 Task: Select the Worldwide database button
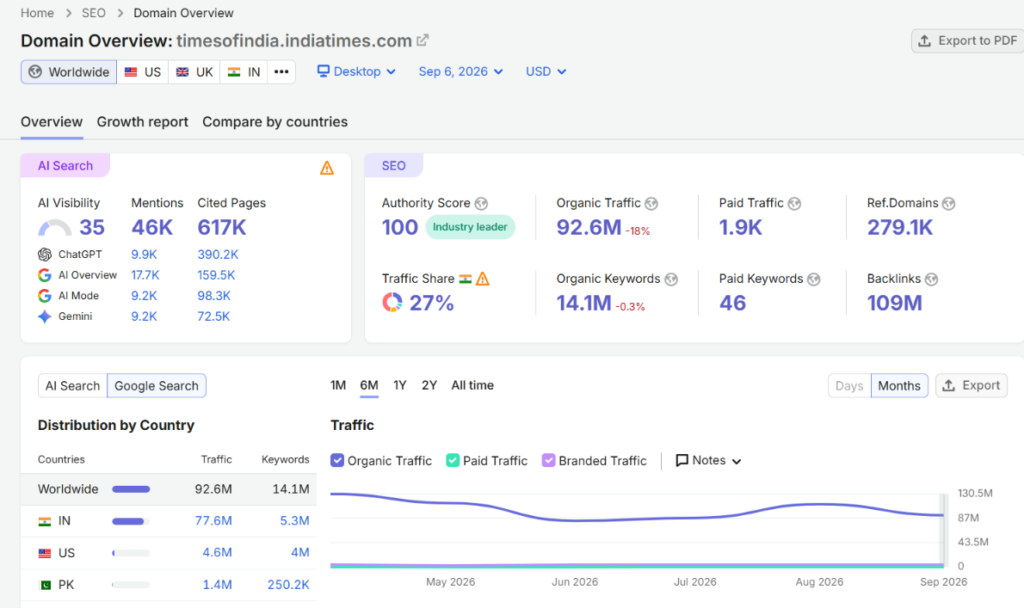click(x=69, y=72)
